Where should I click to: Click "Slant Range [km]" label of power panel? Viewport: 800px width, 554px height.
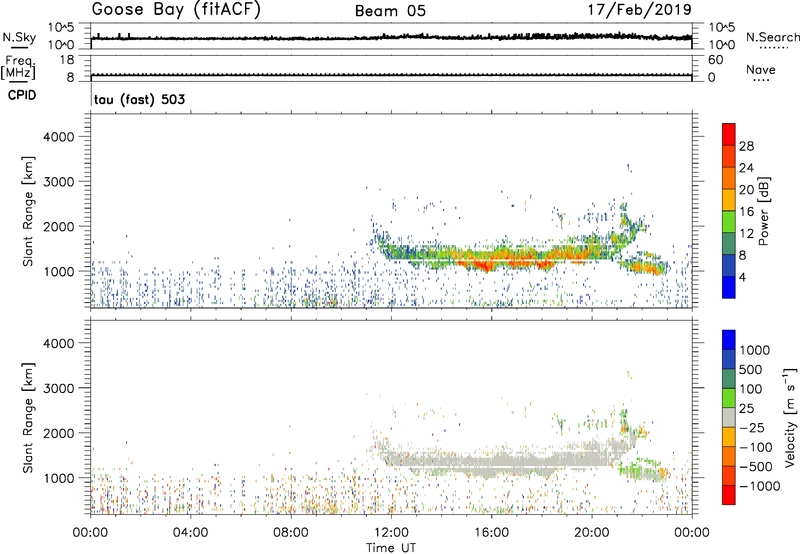28,211
